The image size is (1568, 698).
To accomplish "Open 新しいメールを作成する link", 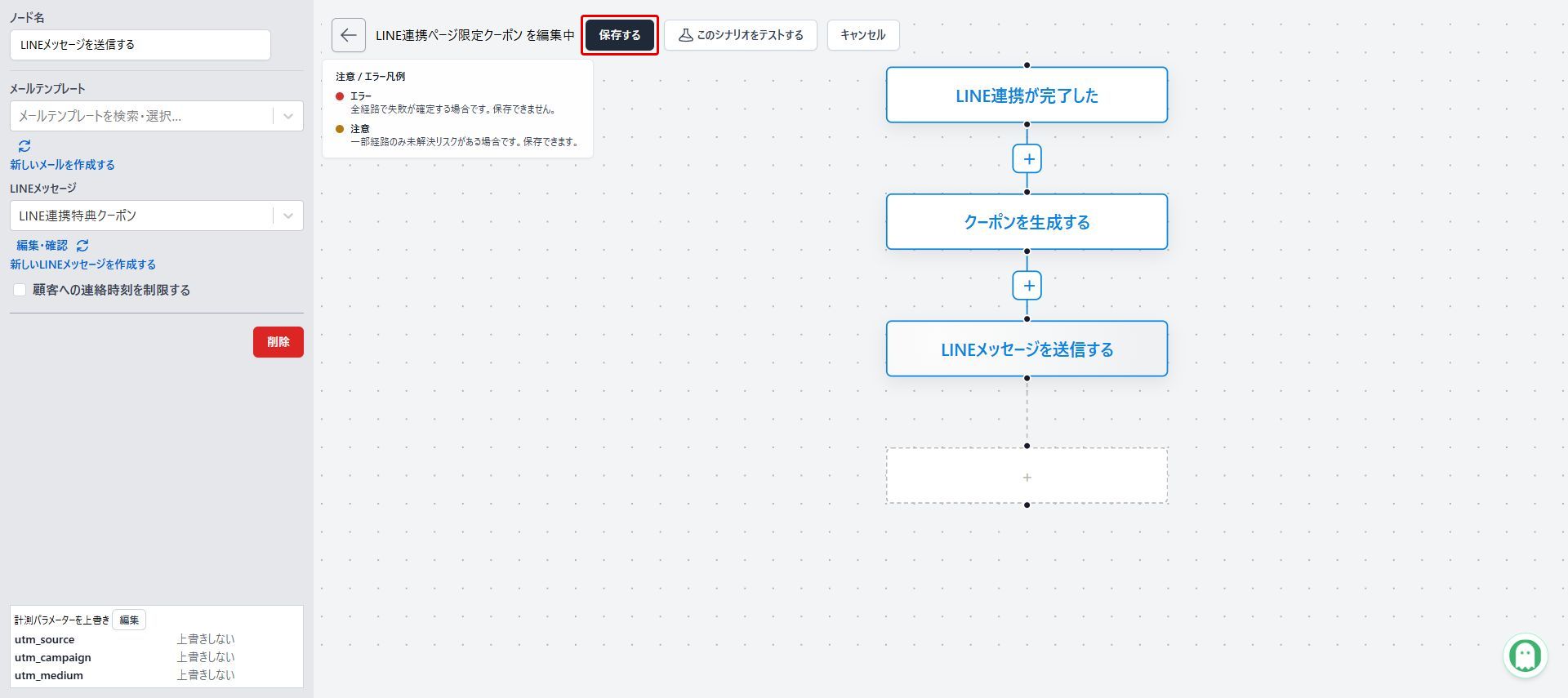I will click(62, 165).
